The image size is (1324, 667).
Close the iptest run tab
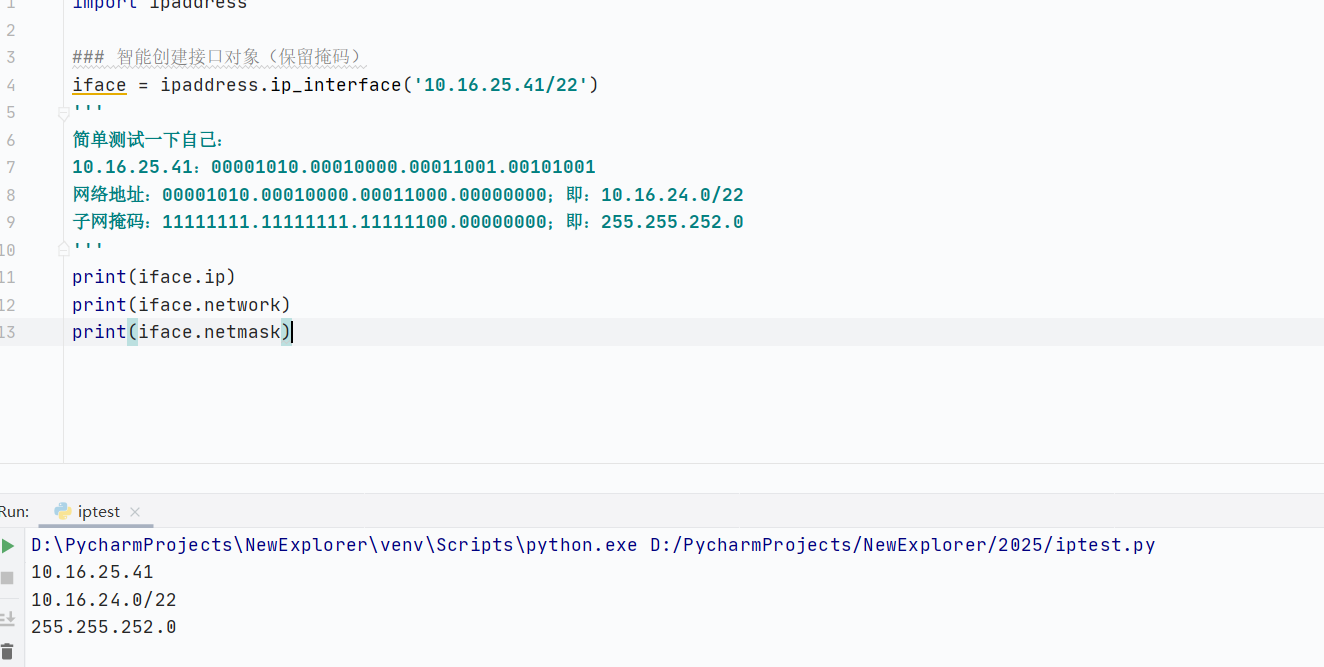(135, 512)
